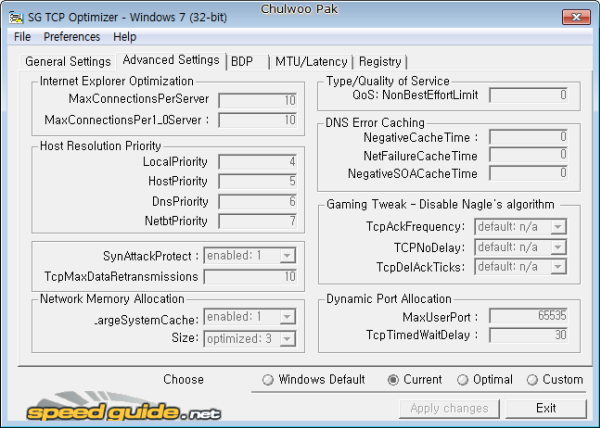Screen dimensions: 600x428
Task: Click the Exit button
Action: pyautogui.click(x=546, y=408)
